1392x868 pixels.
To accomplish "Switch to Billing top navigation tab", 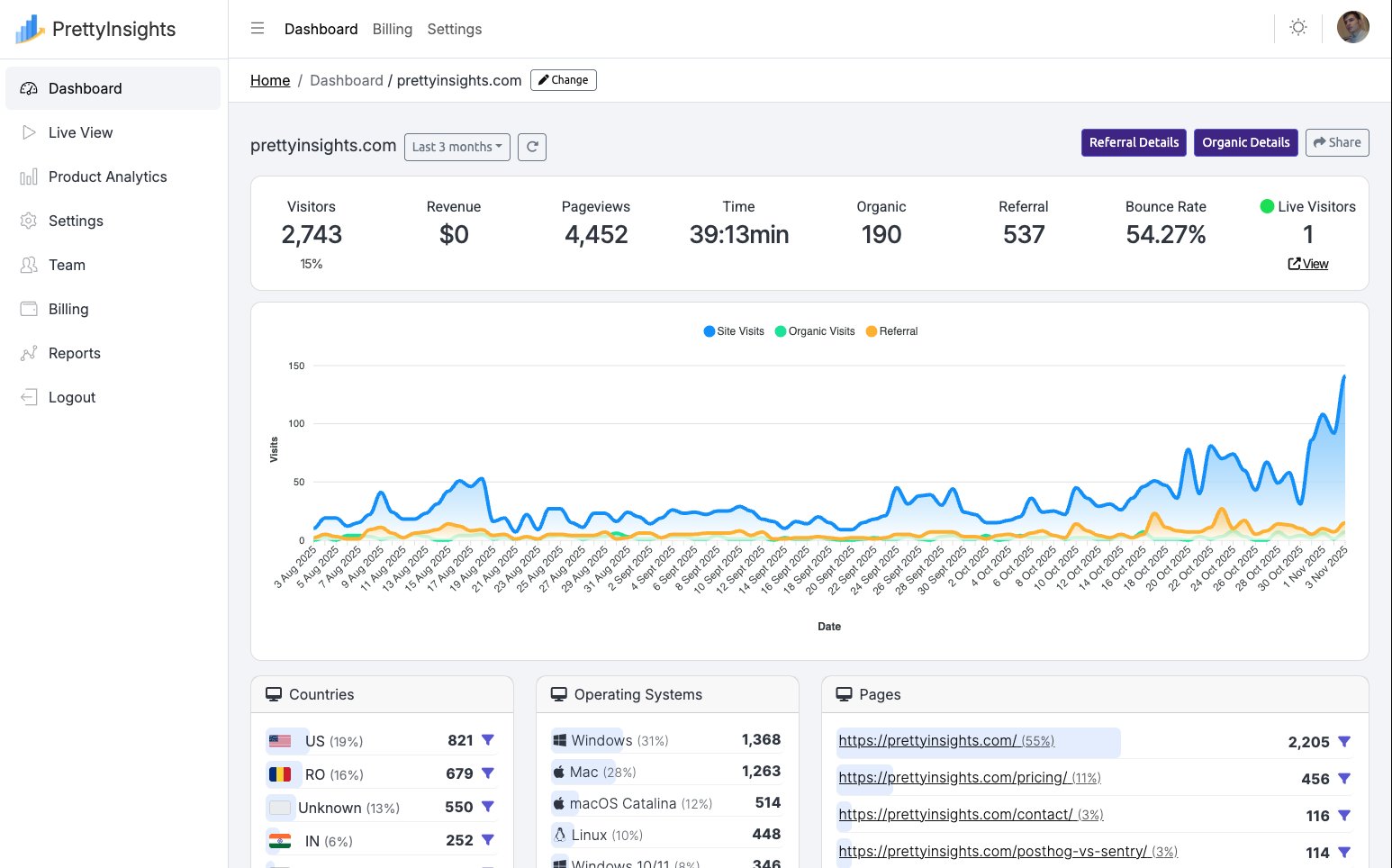I will [x=393, y=29].
